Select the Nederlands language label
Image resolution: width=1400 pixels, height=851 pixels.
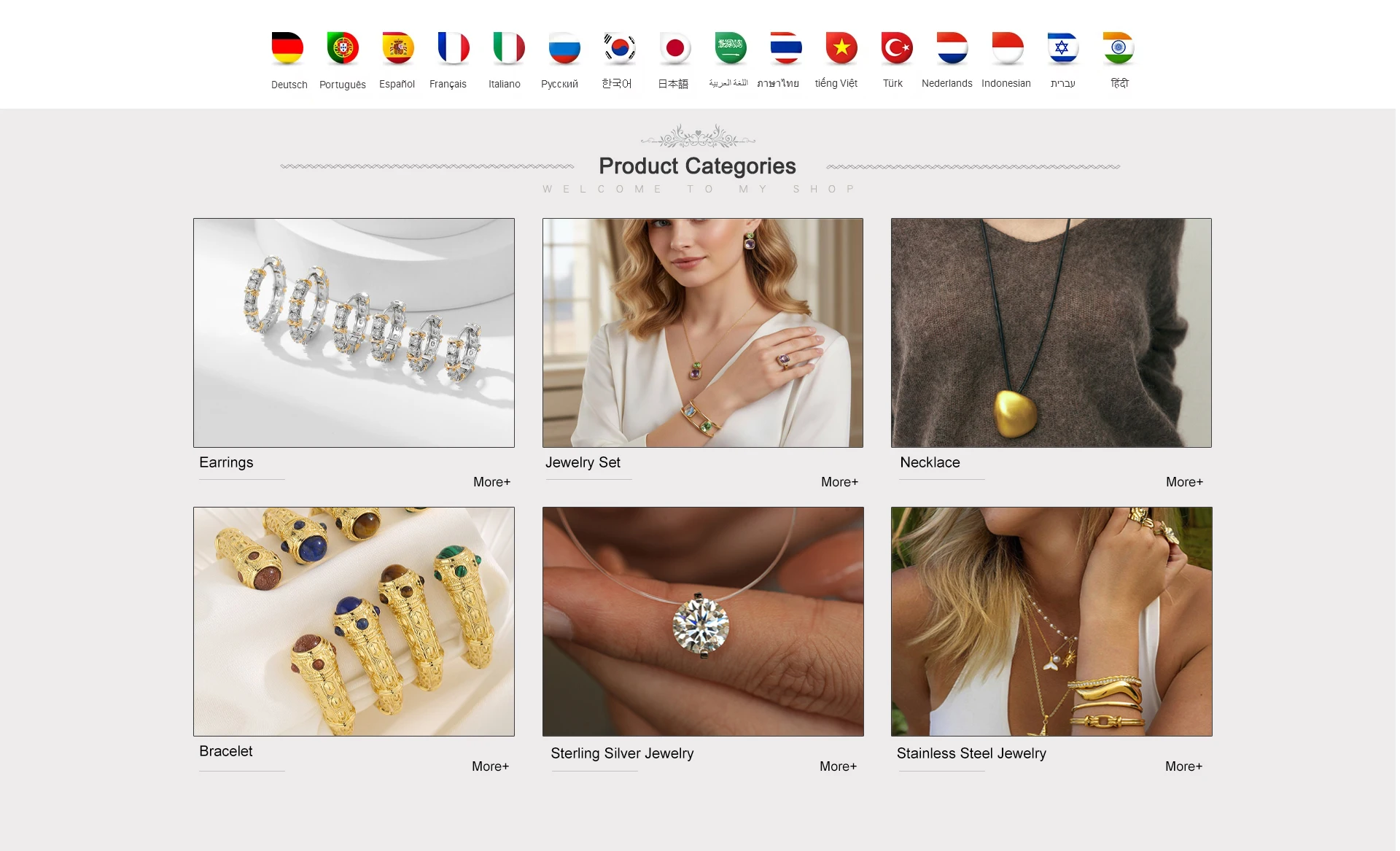[x=946, y=84]
